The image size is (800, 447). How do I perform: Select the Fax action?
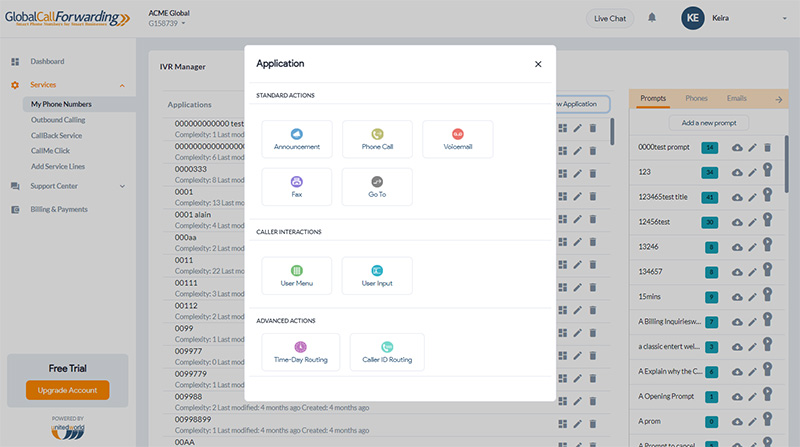click(x=296, y=187)
